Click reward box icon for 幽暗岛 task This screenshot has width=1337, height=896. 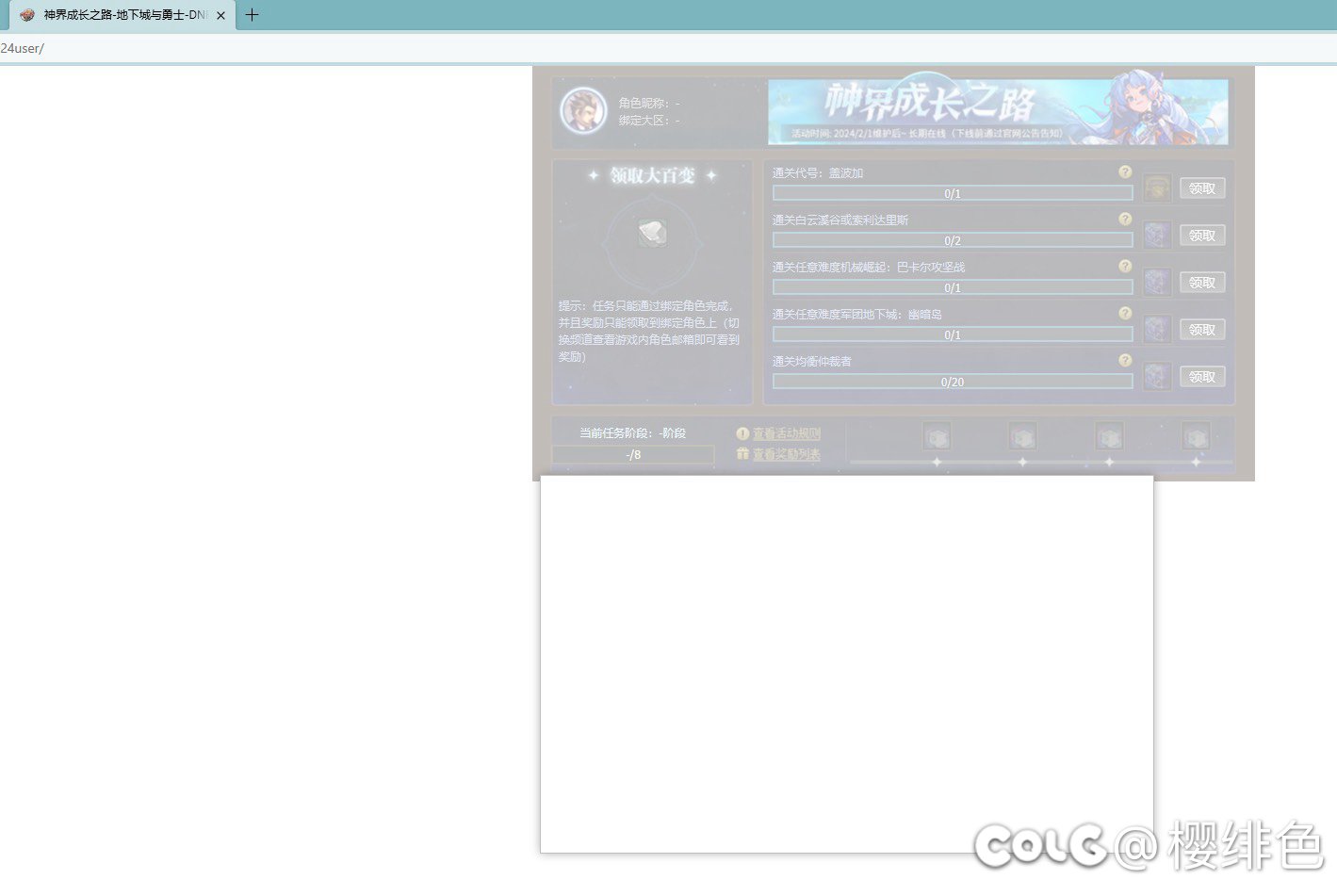coord(1157,329)
